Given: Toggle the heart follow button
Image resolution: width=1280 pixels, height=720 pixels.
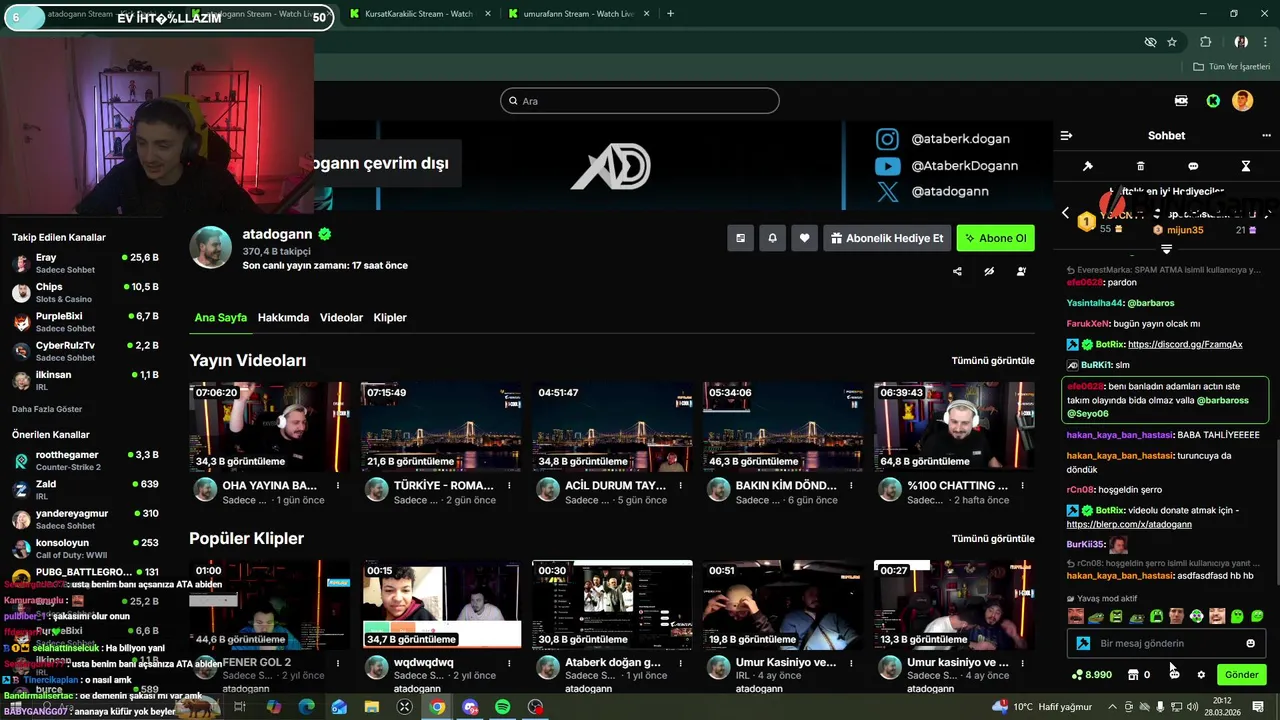Looking at the screenshot, I should [804, 238].
